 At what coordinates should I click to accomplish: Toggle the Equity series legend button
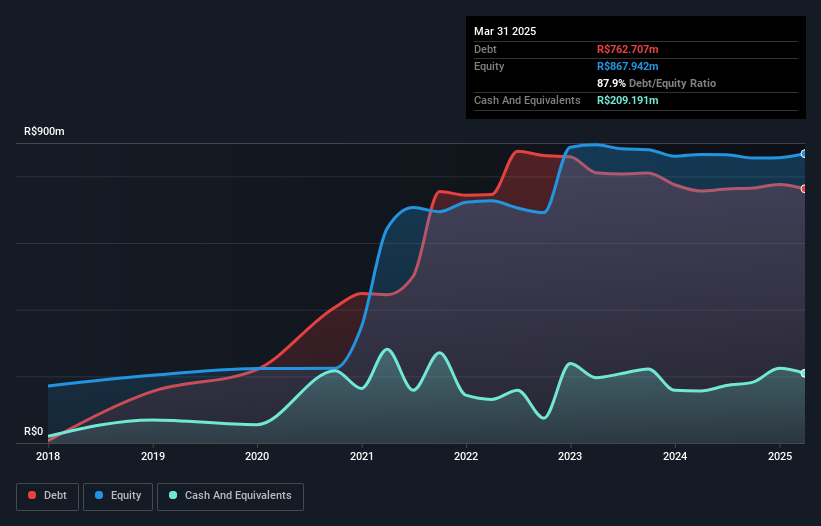point(118,496)
